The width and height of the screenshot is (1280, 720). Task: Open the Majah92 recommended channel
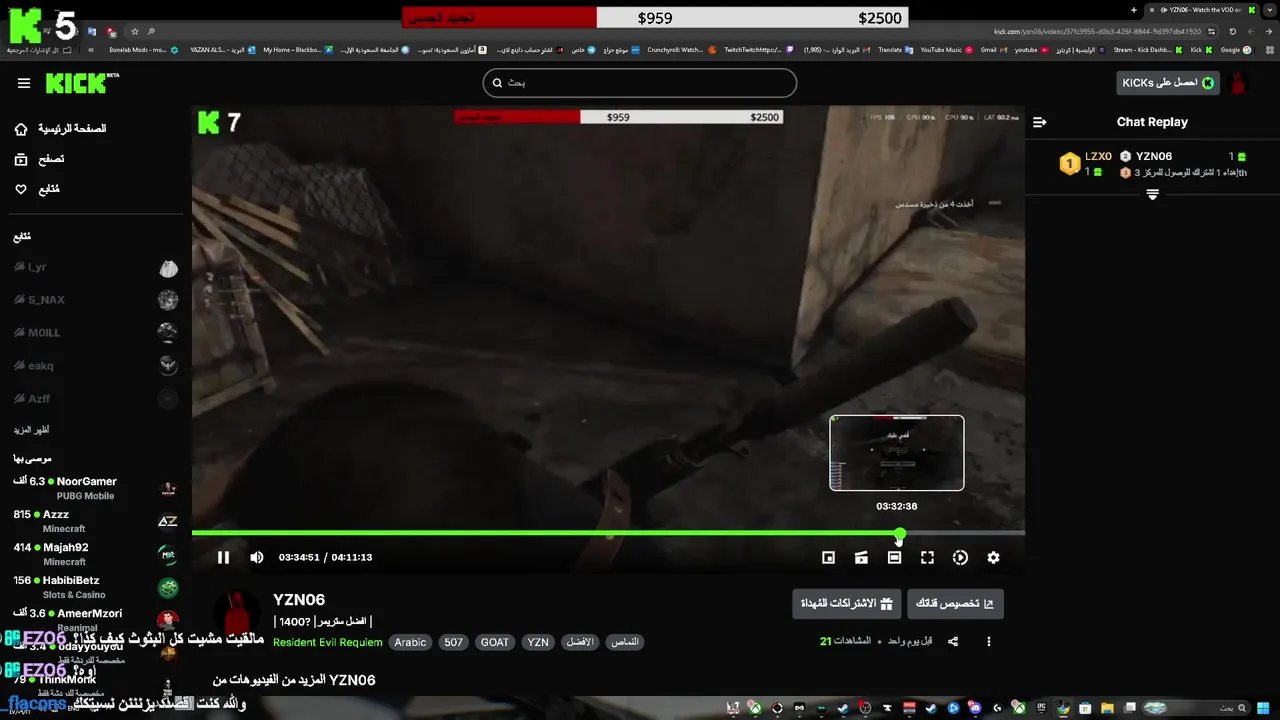[x=95, y=554]
